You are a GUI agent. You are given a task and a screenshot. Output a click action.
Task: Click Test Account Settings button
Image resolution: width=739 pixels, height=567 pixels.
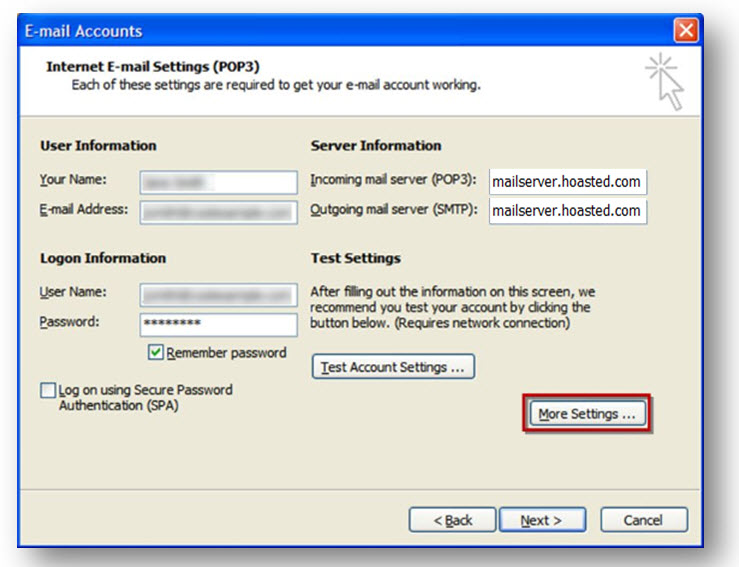click(393, 367)
